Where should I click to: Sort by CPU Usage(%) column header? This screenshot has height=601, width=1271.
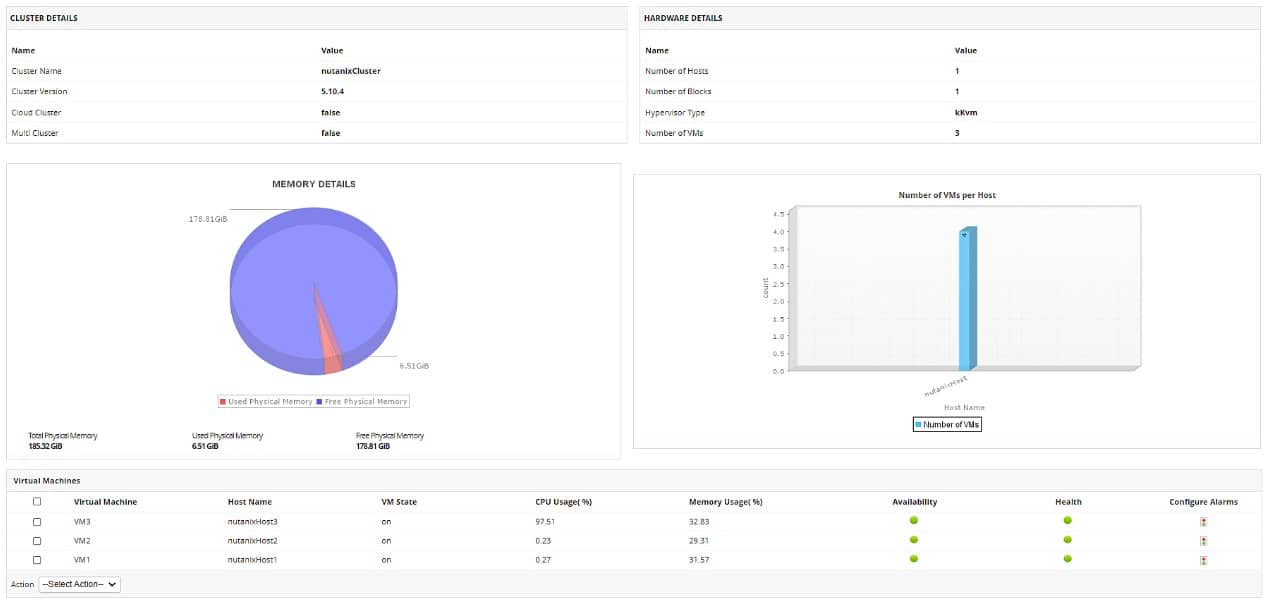(x=564, y=502)
